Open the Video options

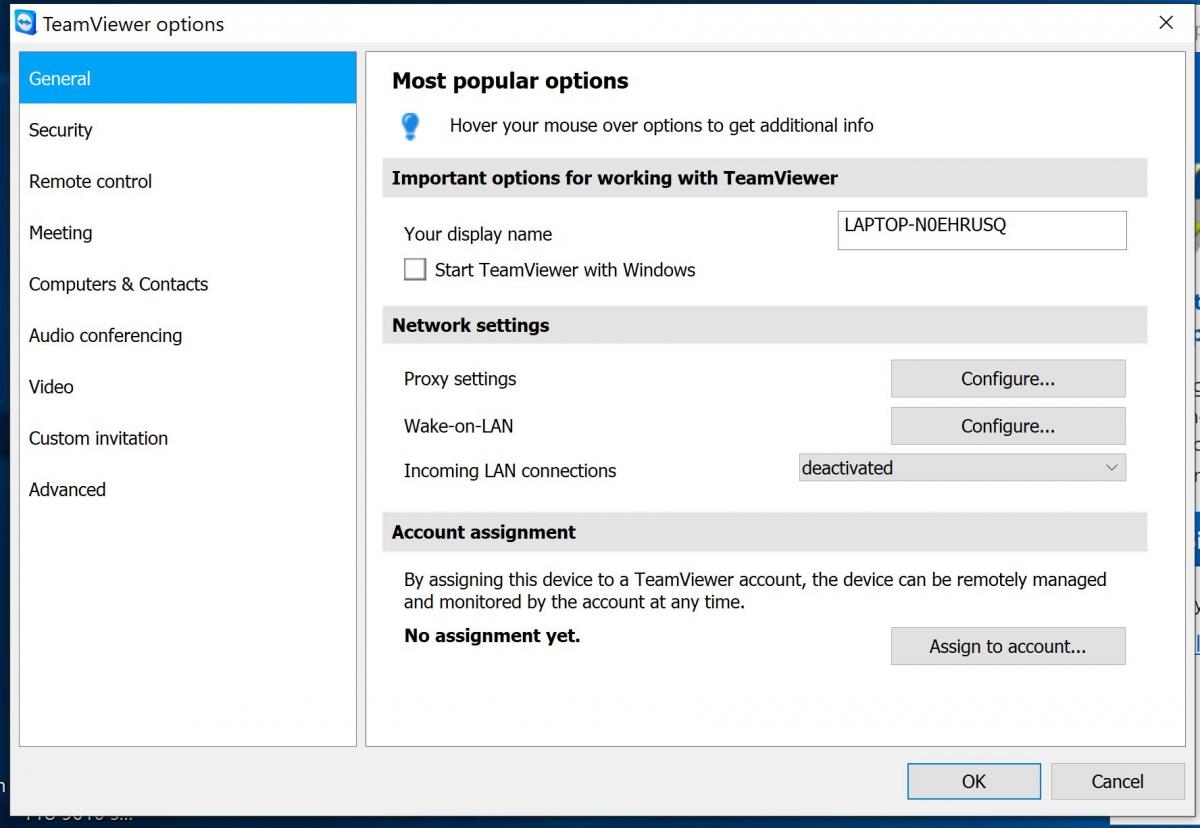click(x=188, y=386)
